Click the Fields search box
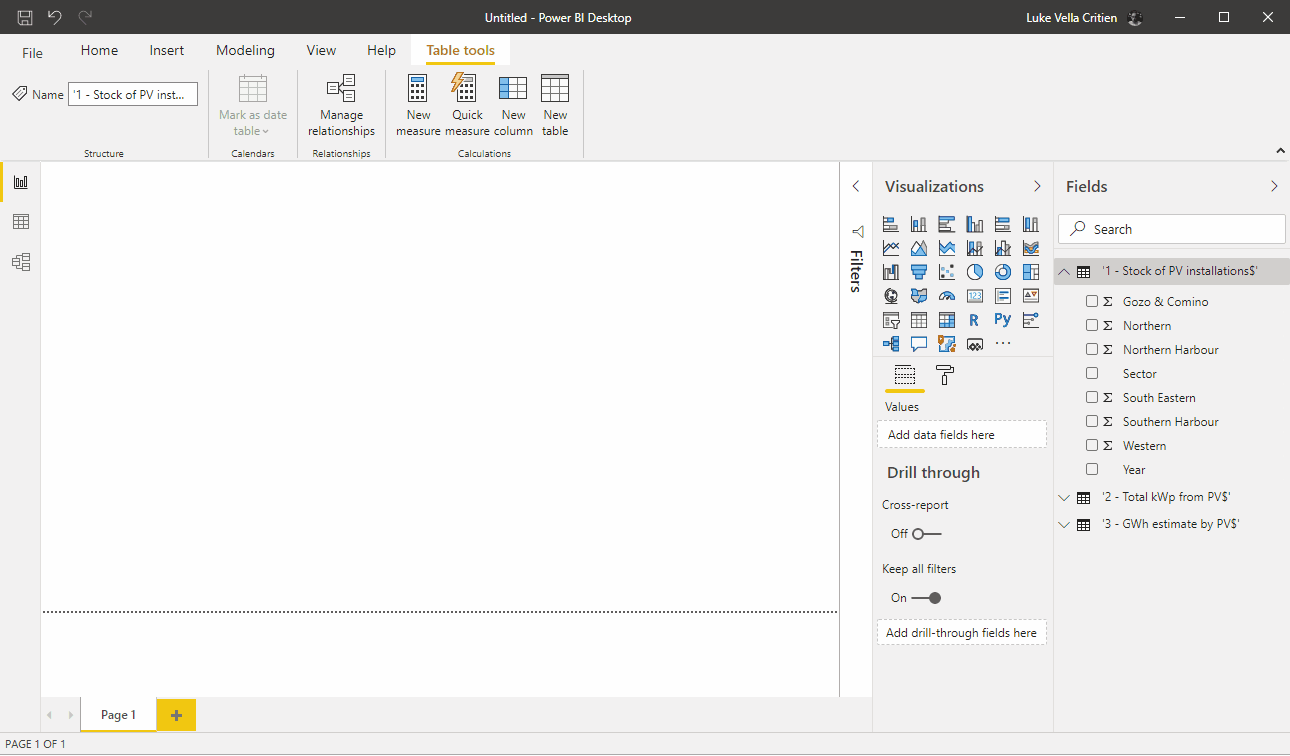1290x756 pixels. pos(1172,229)
